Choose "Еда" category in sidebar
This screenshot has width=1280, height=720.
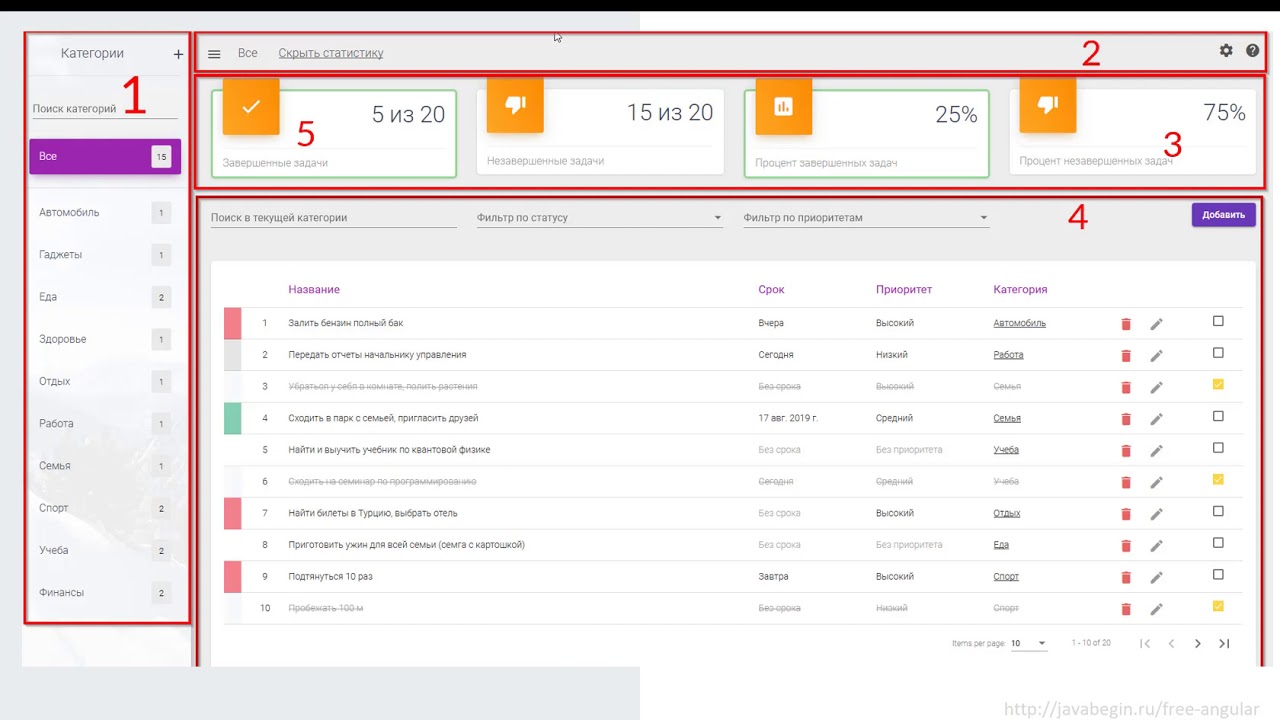pos(105,297)
